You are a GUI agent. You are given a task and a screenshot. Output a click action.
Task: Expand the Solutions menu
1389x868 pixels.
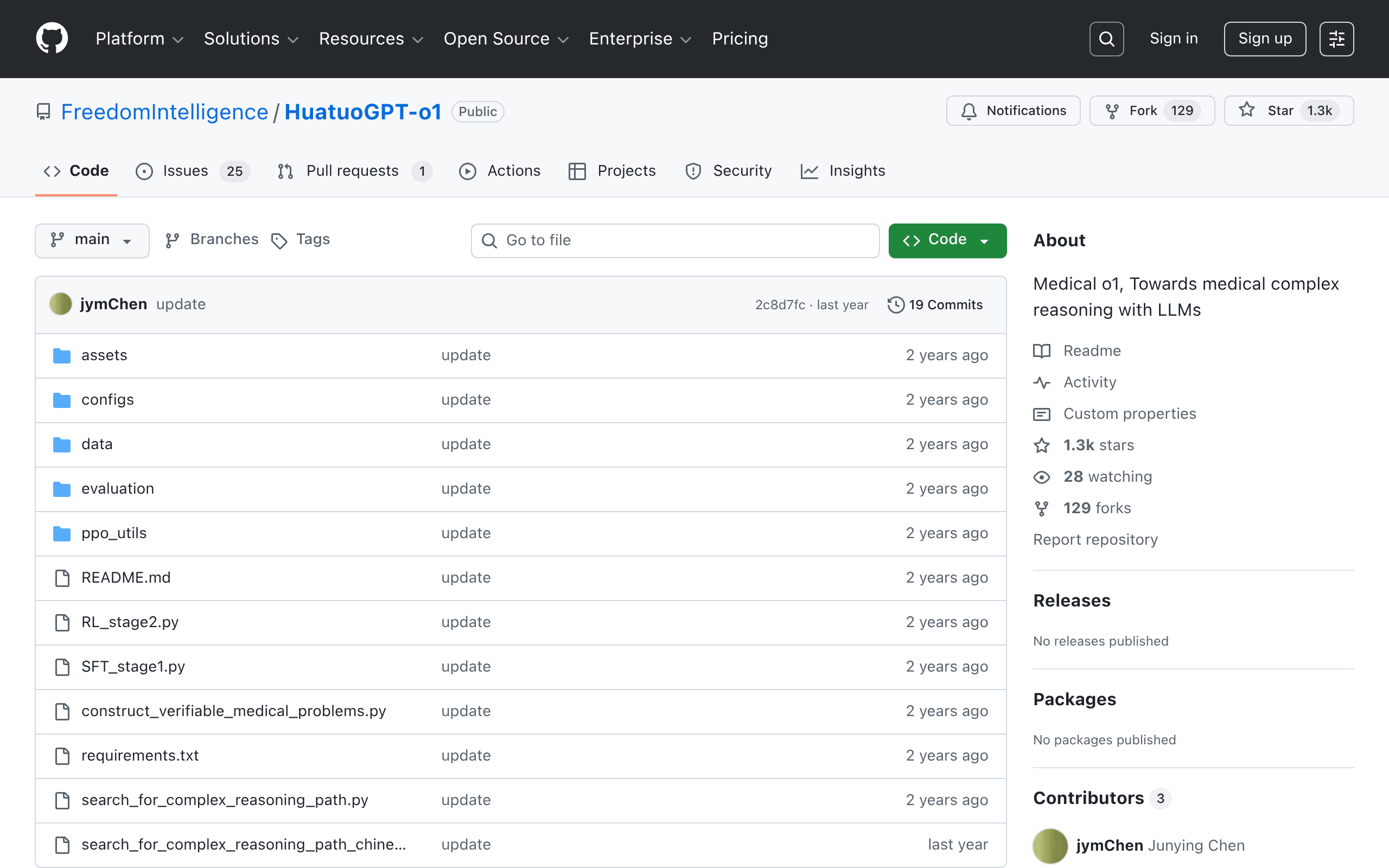251,39
